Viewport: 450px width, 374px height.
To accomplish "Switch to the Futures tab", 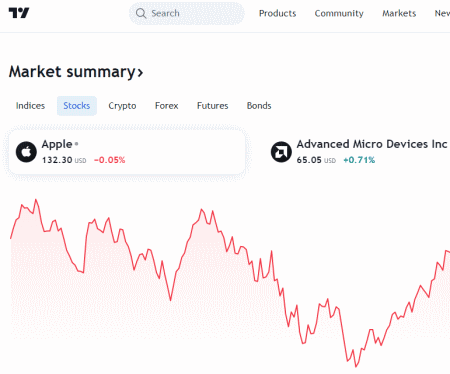I will pos(212,106).
